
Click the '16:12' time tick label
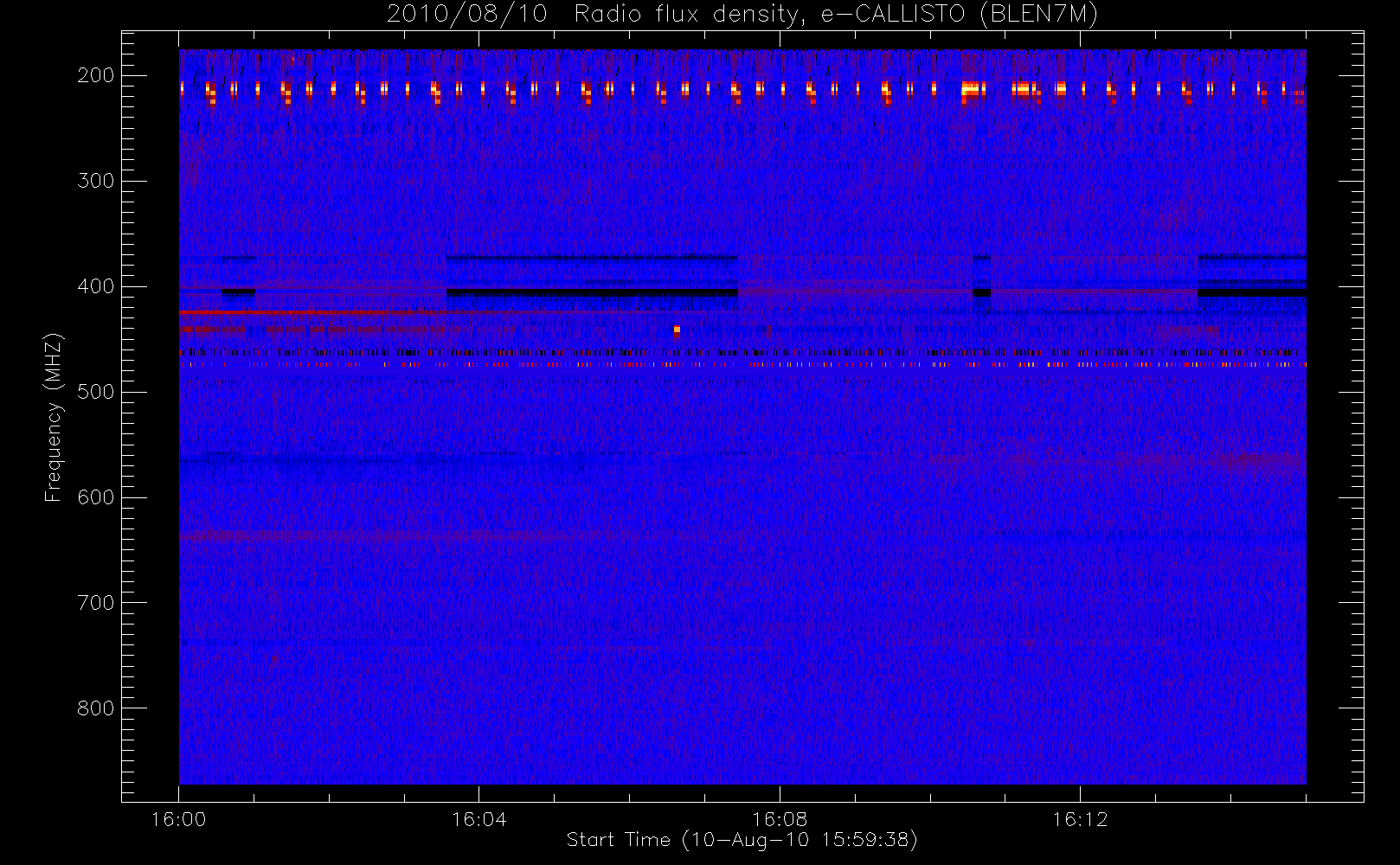[x=1080, y=819]
